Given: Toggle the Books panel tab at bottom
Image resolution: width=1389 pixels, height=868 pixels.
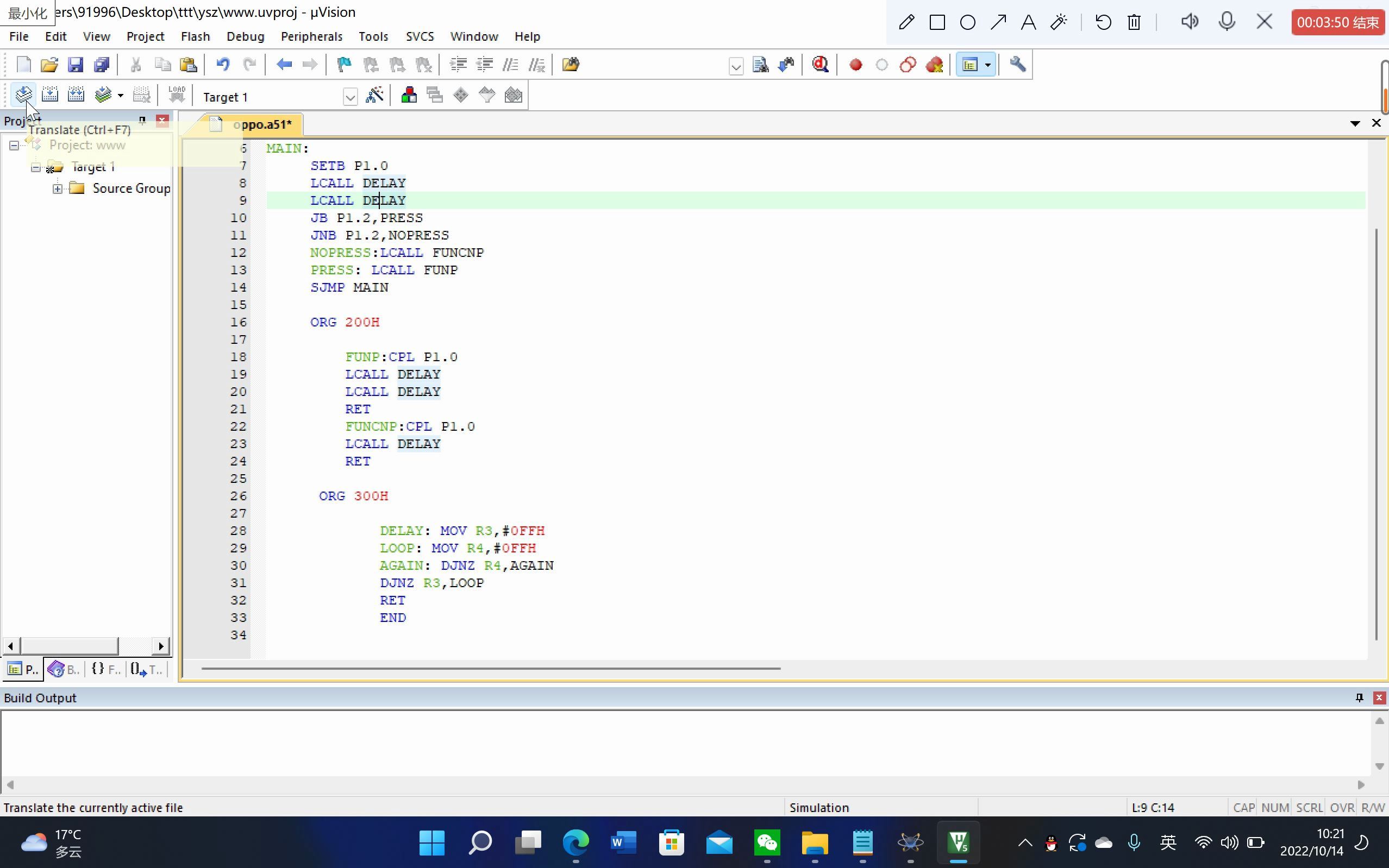Looking at the screenshot, I should click(x=65, y=669).
